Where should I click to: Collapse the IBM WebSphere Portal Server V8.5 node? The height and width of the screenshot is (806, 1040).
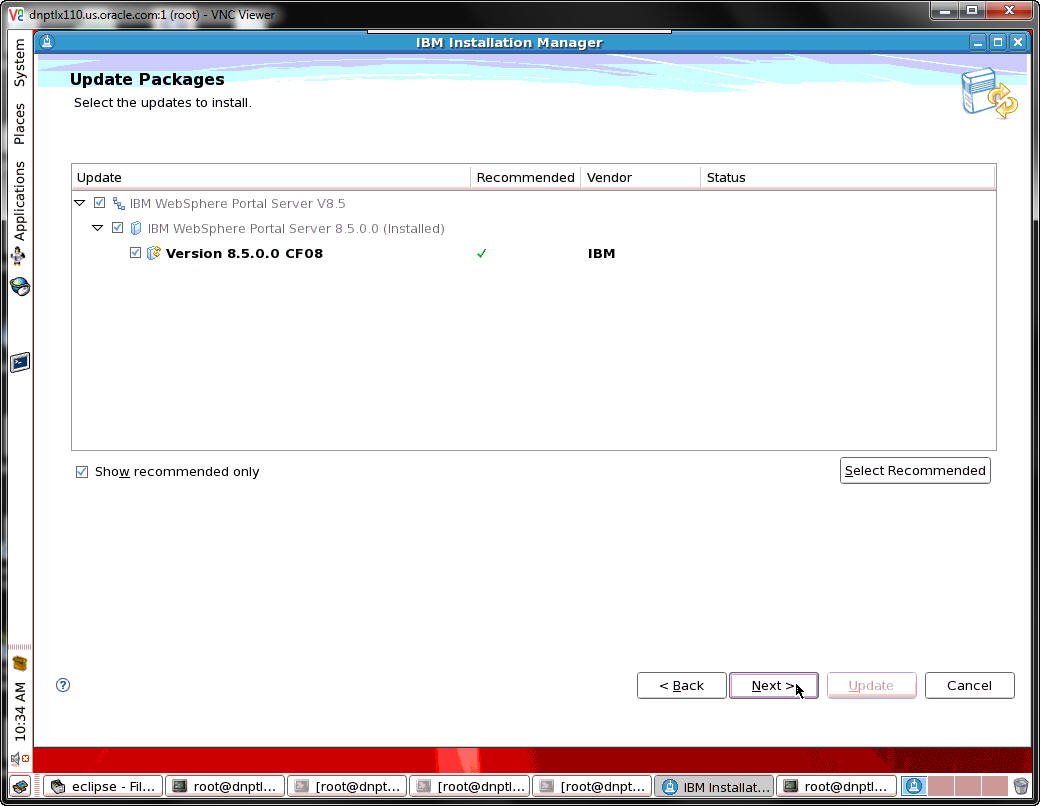pyautogui.click(x=80, y=202)
